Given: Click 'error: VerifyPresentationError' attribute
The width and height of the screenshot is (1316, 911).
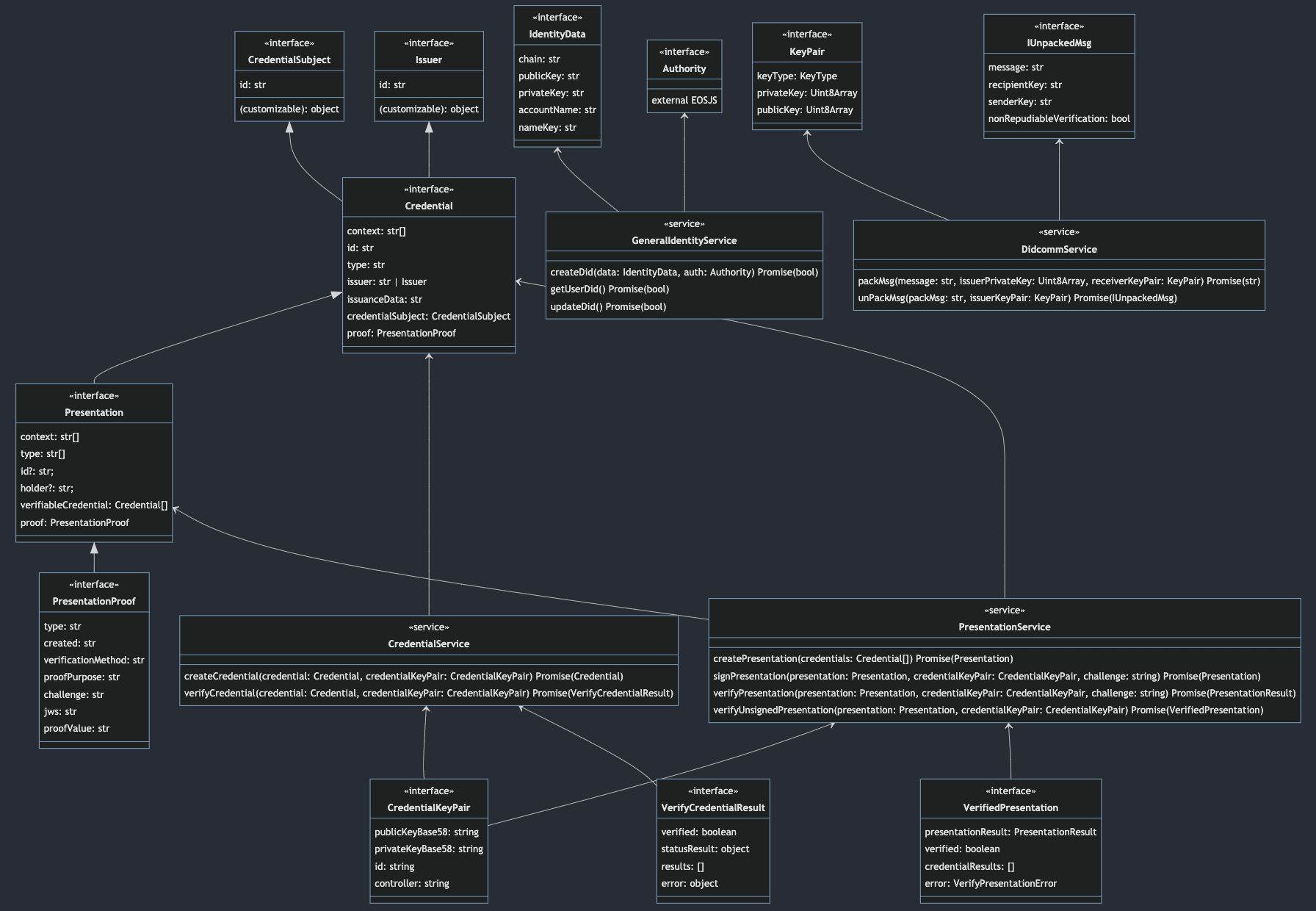Looking at the screenshot, I should [991, 884].
